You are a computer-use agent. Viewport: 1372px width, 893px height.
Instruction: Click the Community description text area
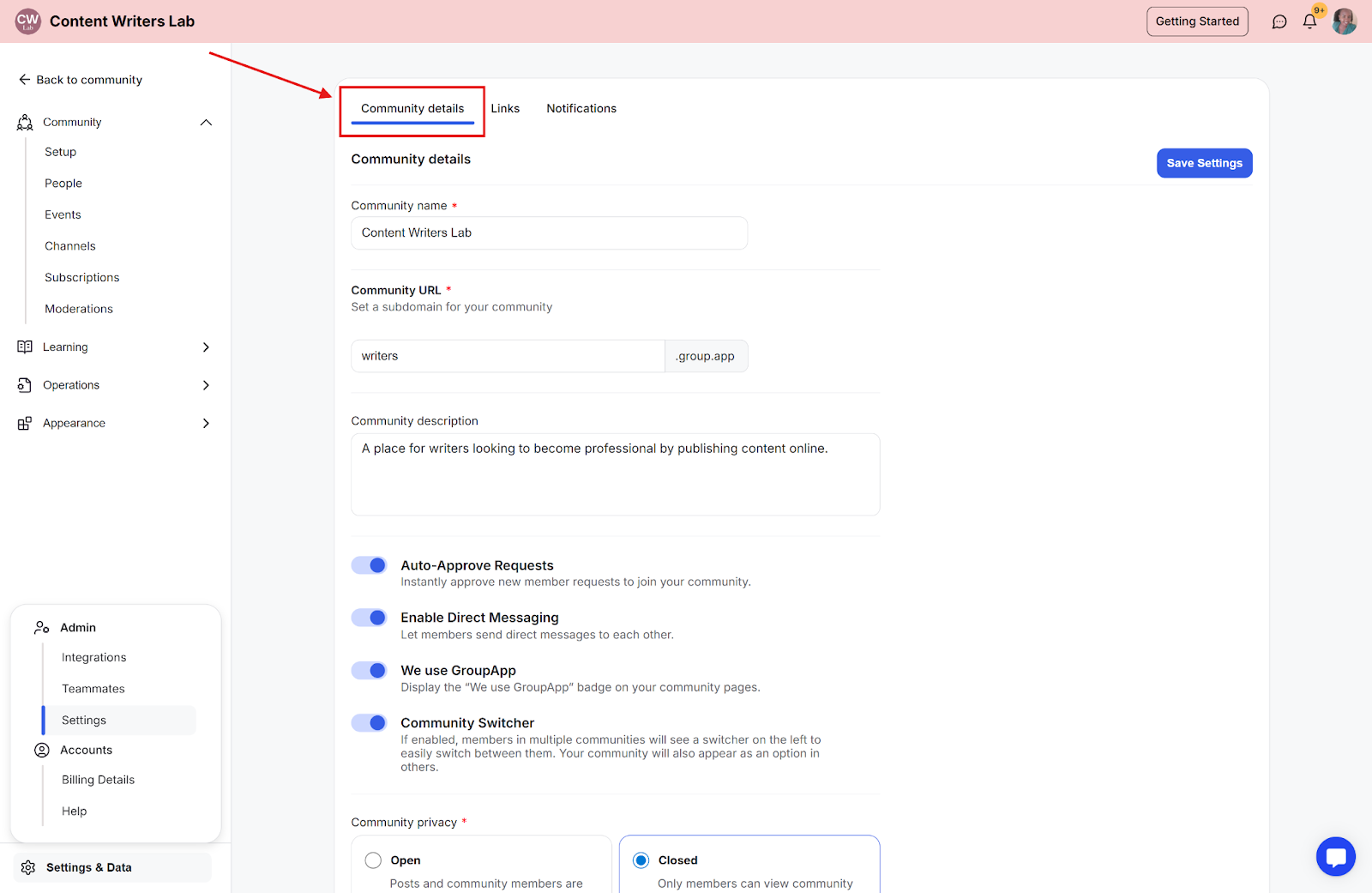pyautogui.click(x=616, y=474)
